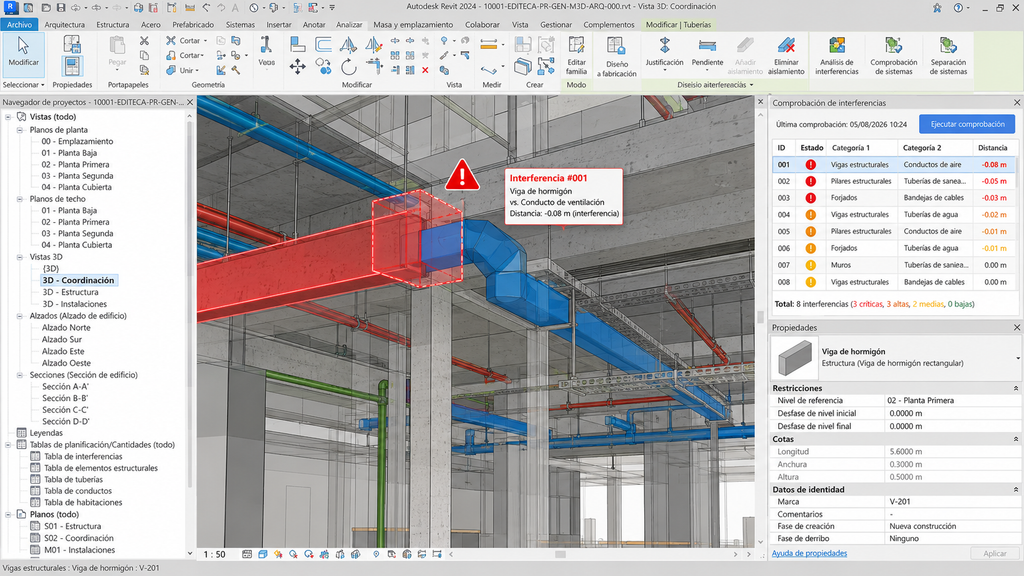Image resolution: width=1024 pixels, height=576 pixels.
Task: Open the Sistemas ribbon tab
Action: 240,25
